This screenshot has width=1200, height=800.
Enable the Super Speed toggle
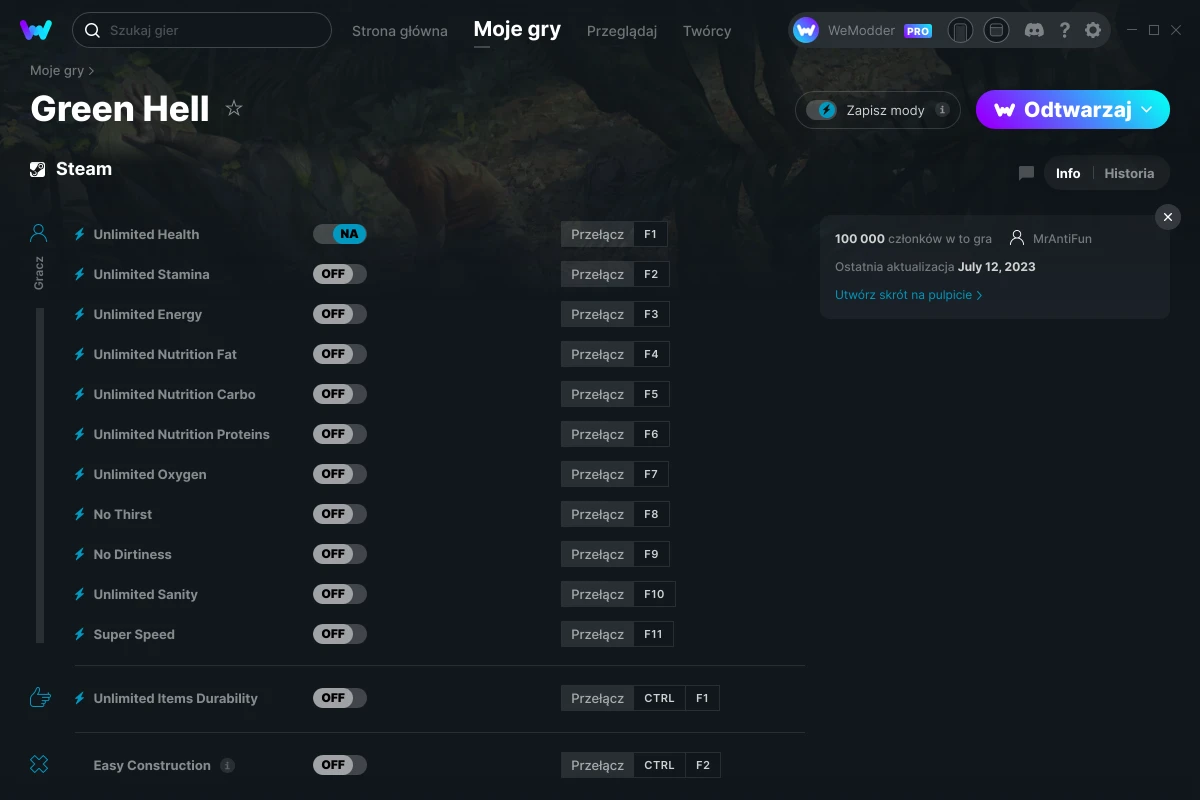click(340, 634)
